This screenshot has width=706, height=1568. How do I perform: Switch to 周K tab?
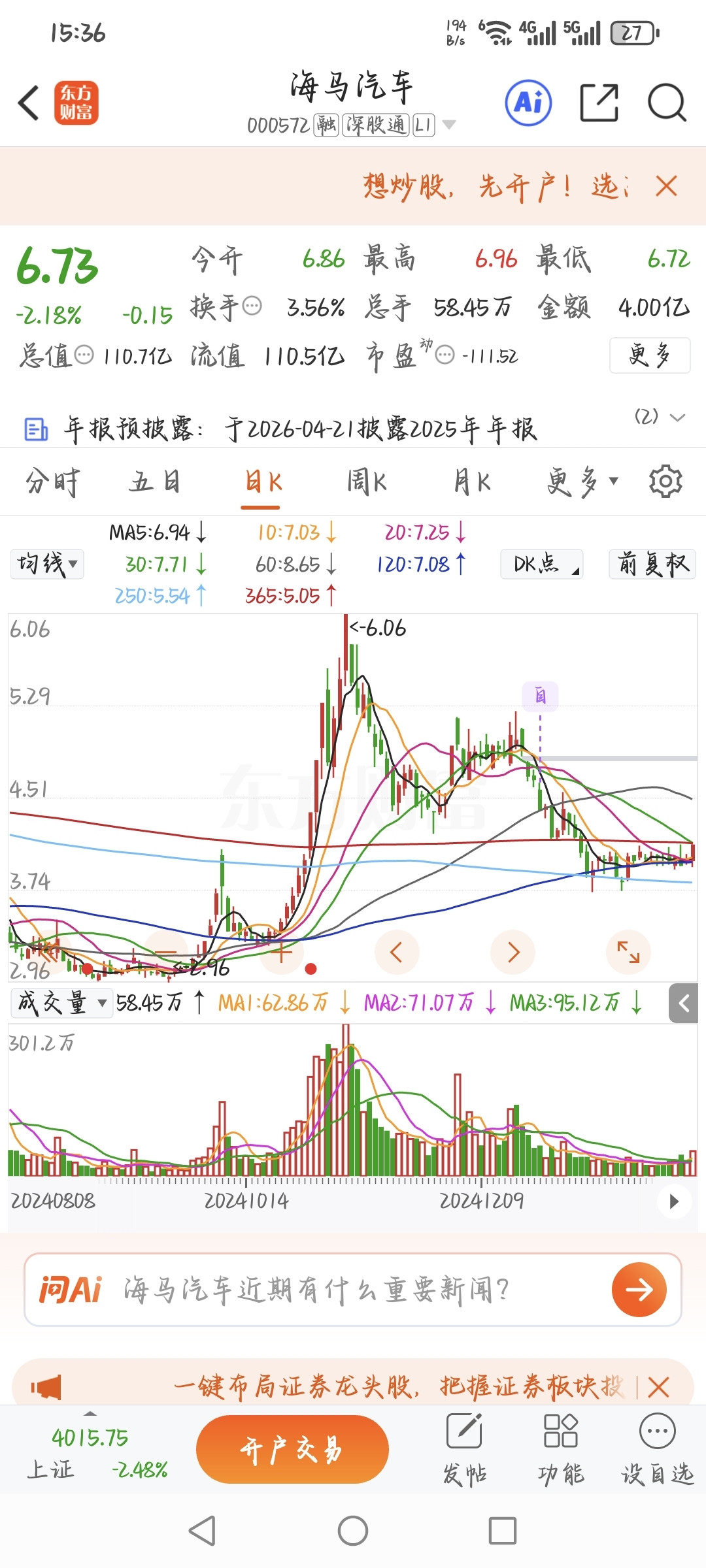coord(367,482)
